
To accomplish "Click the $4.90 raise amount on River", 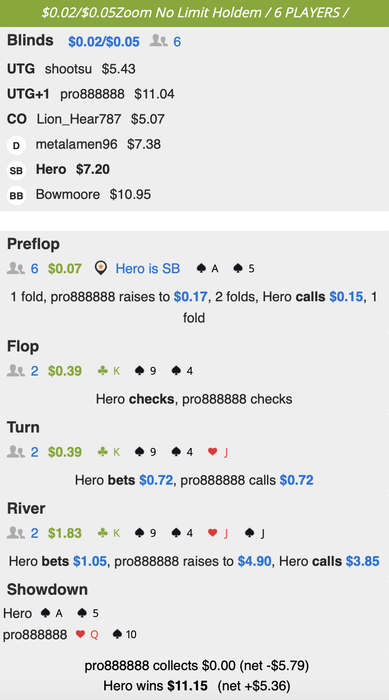I will [255, 561].
